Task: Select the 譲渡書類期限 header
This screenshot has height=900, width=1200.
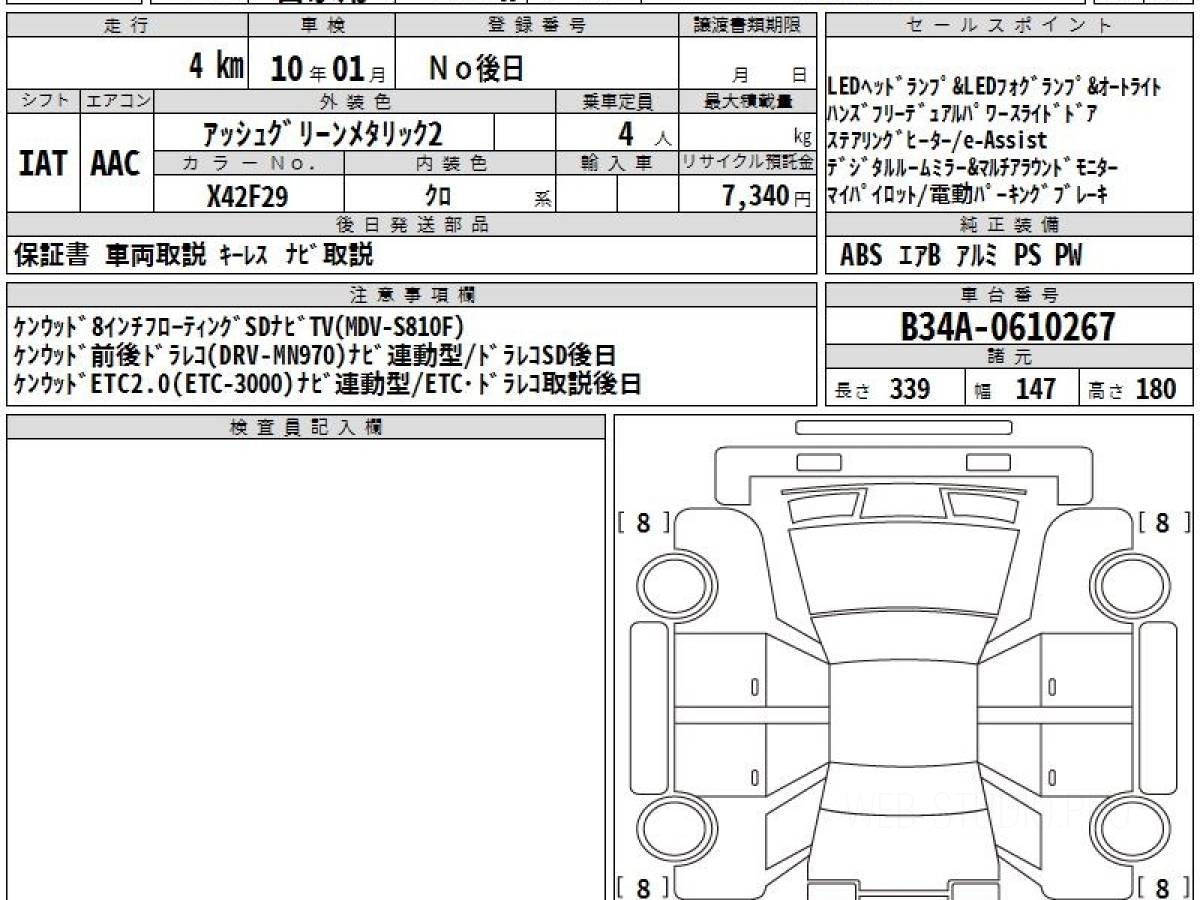Action: pyautogui.click(x=748, y=26)
